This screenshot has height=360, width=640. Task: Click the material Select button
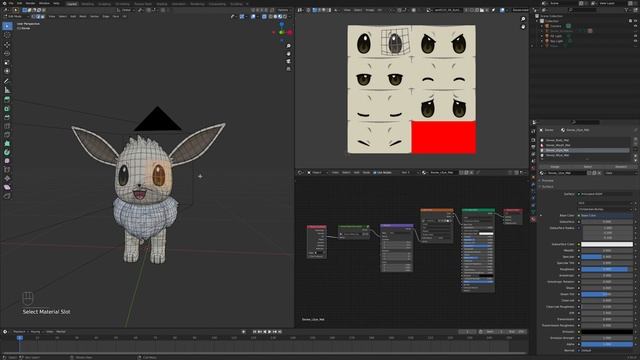tap(587, 167)
